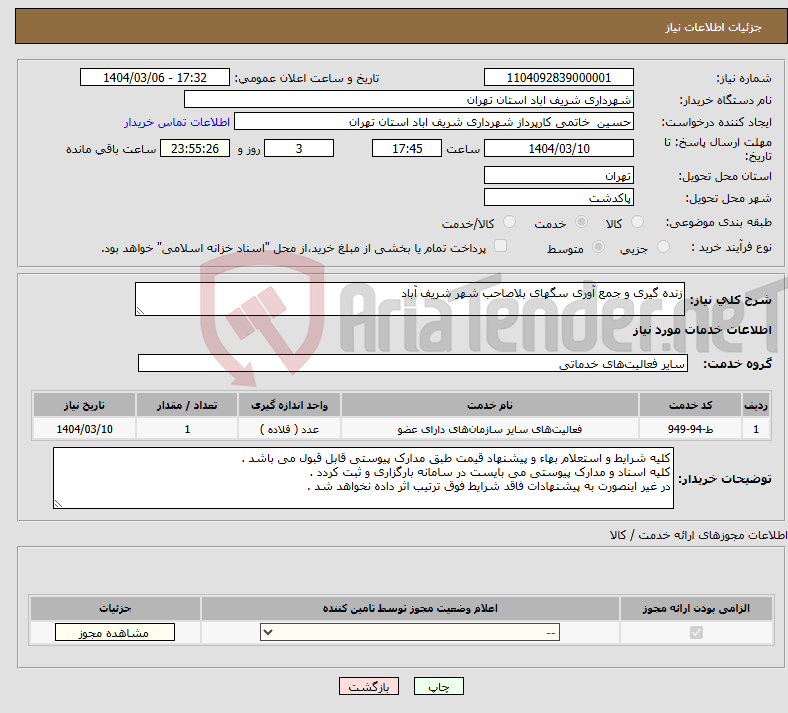Select the service row ط-94-949

coord(401,429)
